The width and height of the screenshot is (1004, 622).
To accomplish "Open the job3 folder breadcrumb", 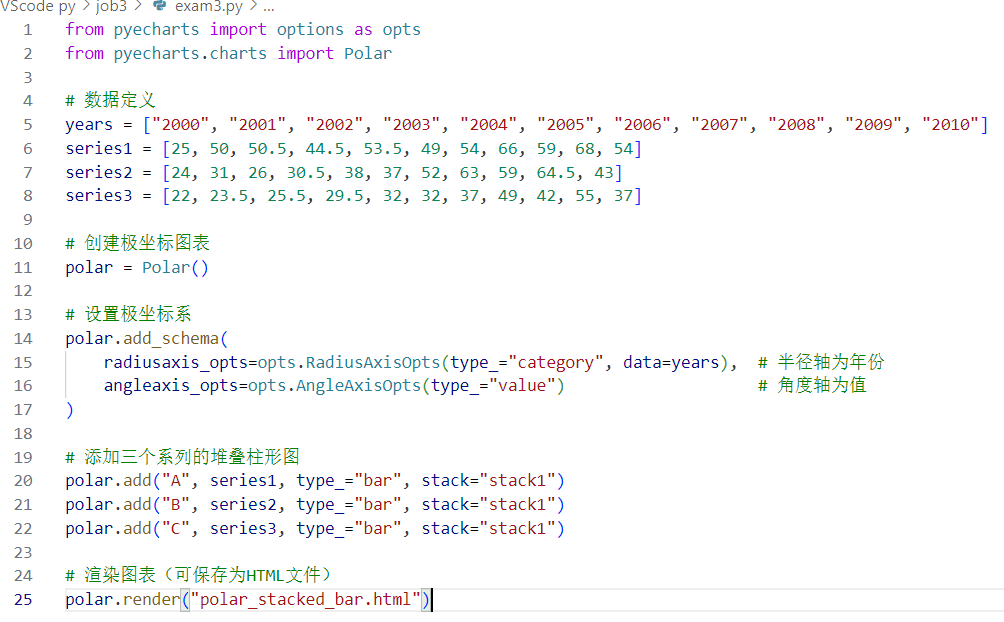I will click(x=111, y=6).
